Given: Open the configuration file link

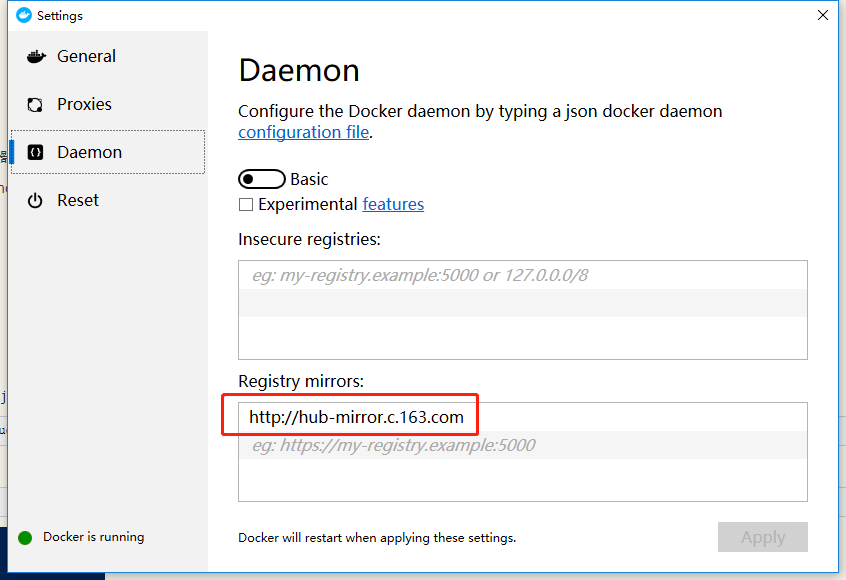Looking at the screenshot, I should point(303,132).
